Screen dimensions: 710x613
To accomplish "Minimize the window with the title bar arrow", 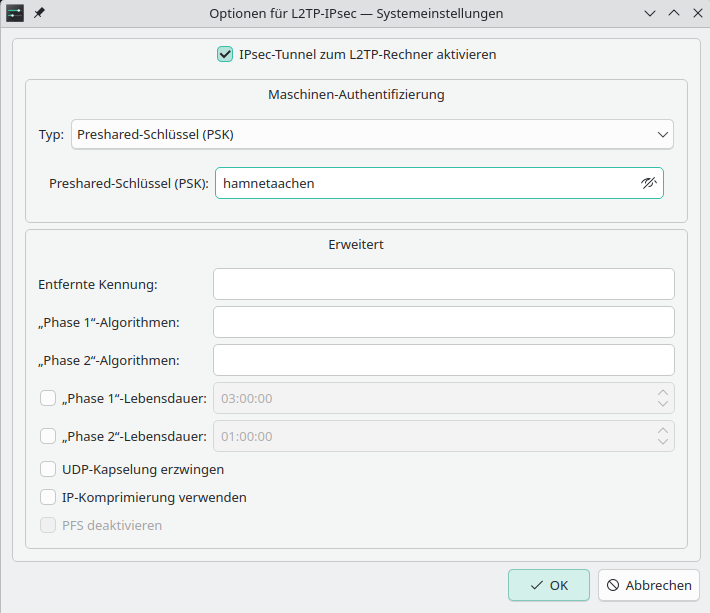I will click(x=650, y=13).
